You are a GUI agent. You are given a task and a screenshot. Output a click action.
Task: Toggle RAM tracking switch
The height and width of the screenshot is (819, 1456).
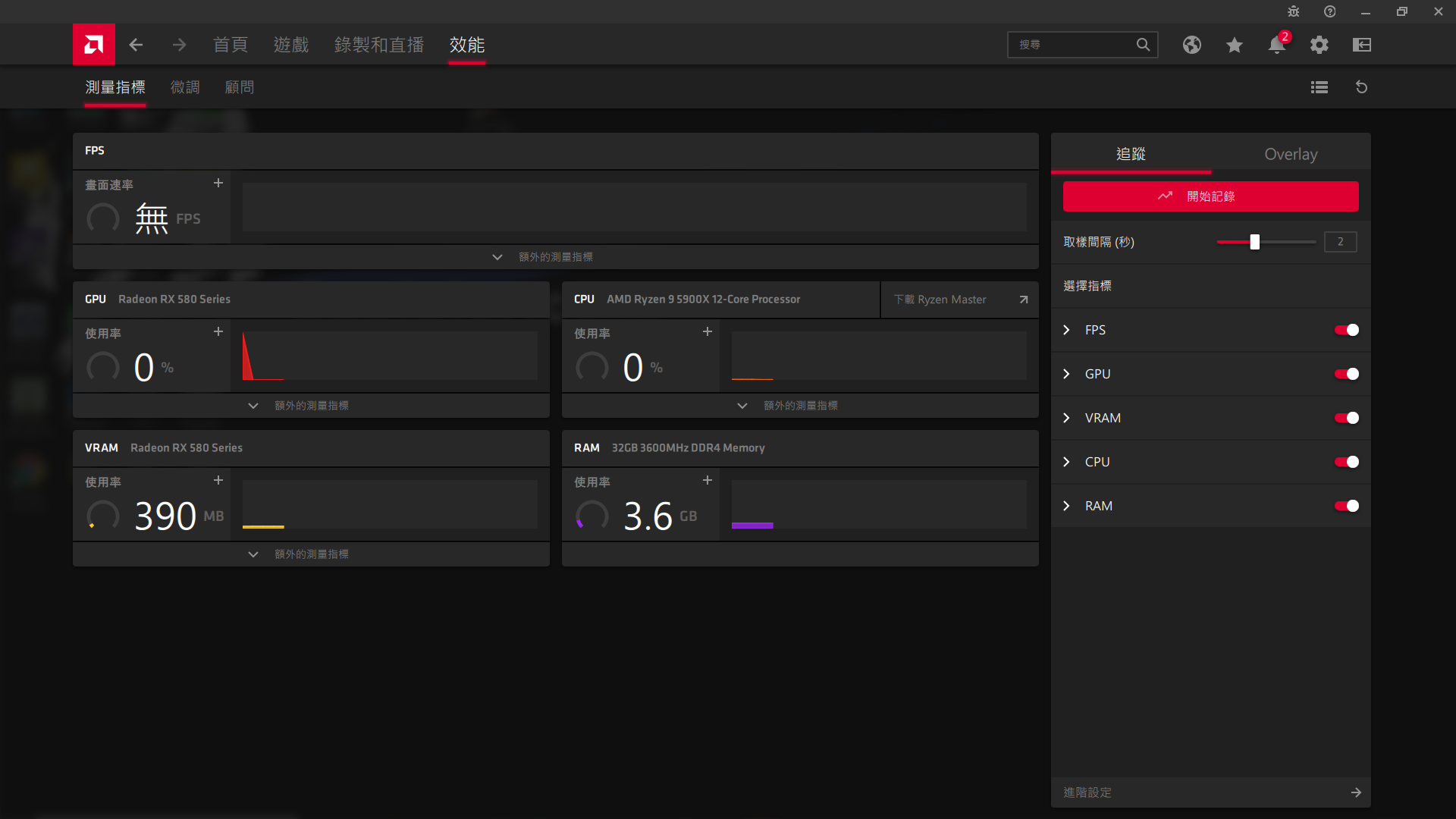1347,506
